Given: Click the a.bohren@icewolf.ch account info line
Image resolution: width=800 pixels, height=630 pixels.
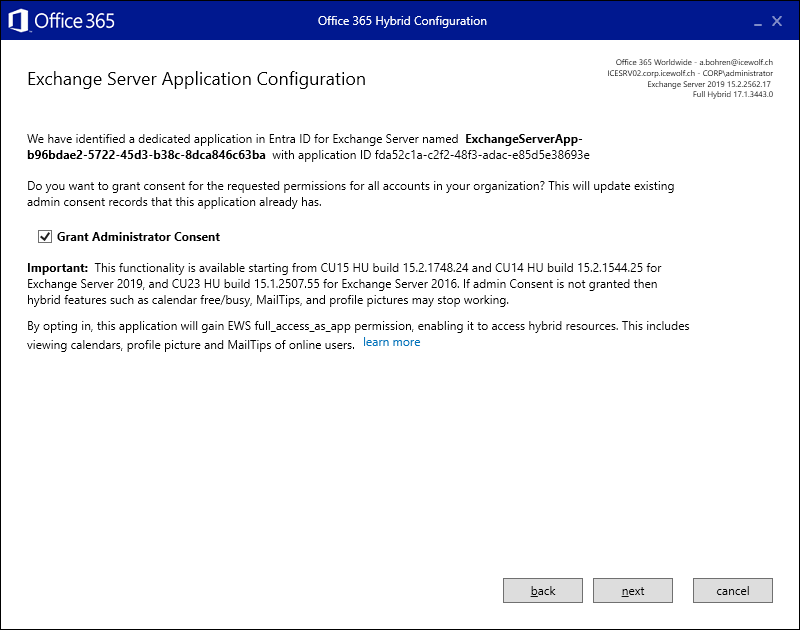Looking at the screenshot, I should coord(694,62).
